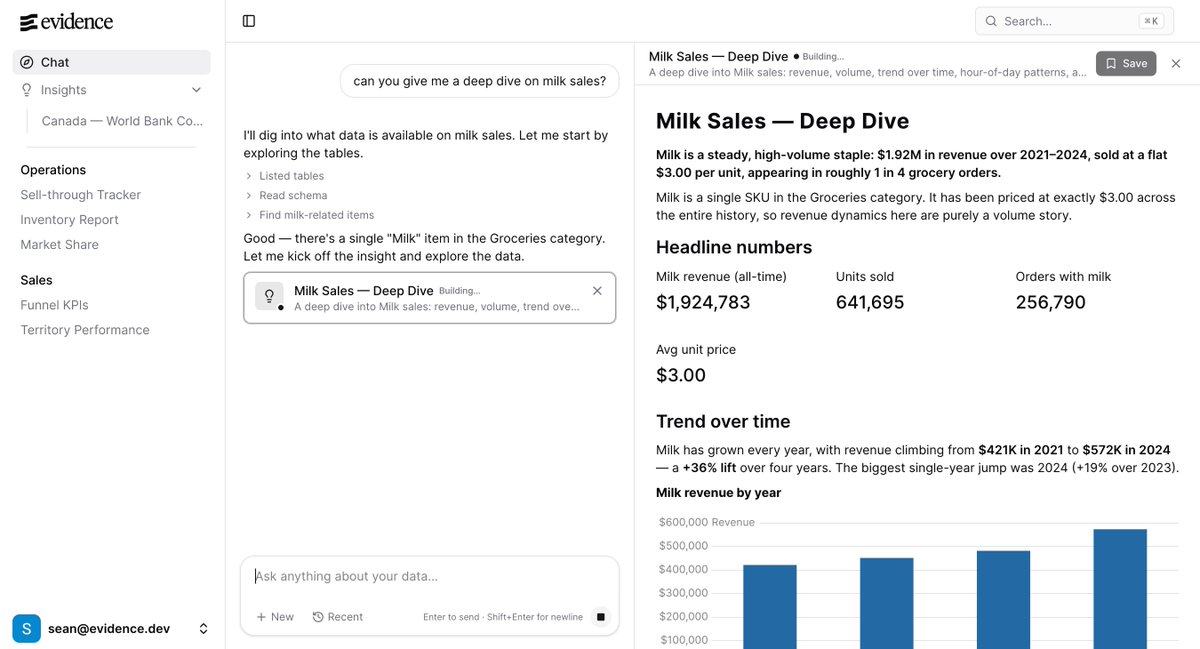
Task: Click the plus icon beside New
Action: tap(261, 617)
